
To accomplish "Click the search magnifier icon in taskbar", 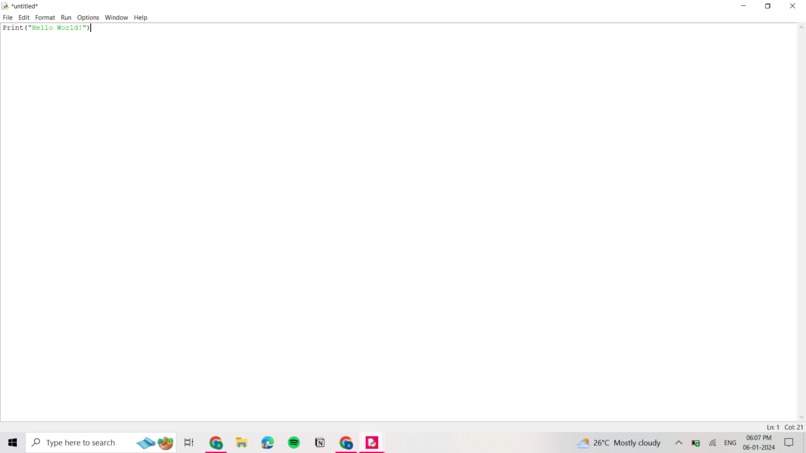I will [36, 442].
